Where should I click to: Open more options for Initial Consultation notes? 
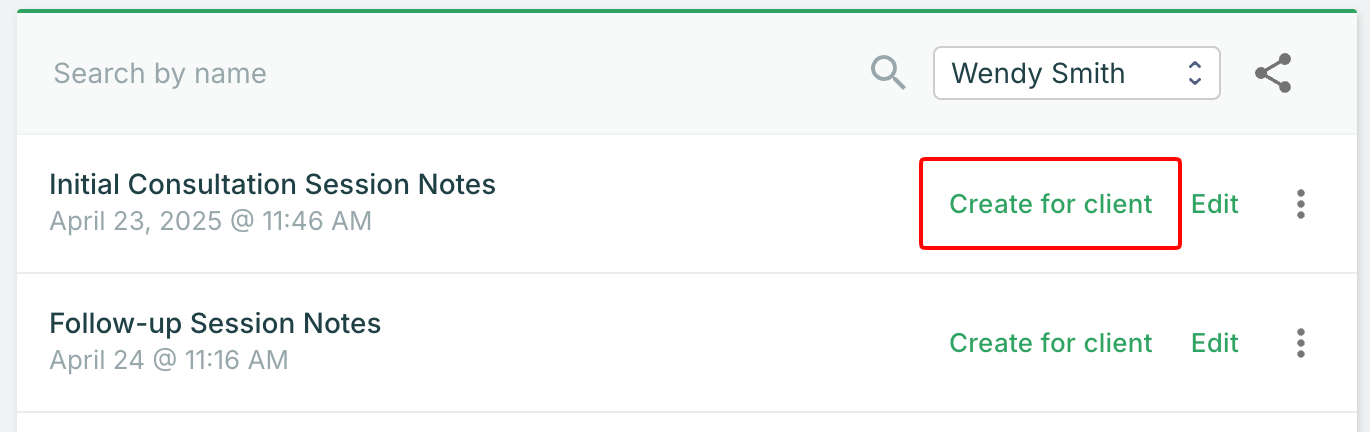pos(1300,204)
